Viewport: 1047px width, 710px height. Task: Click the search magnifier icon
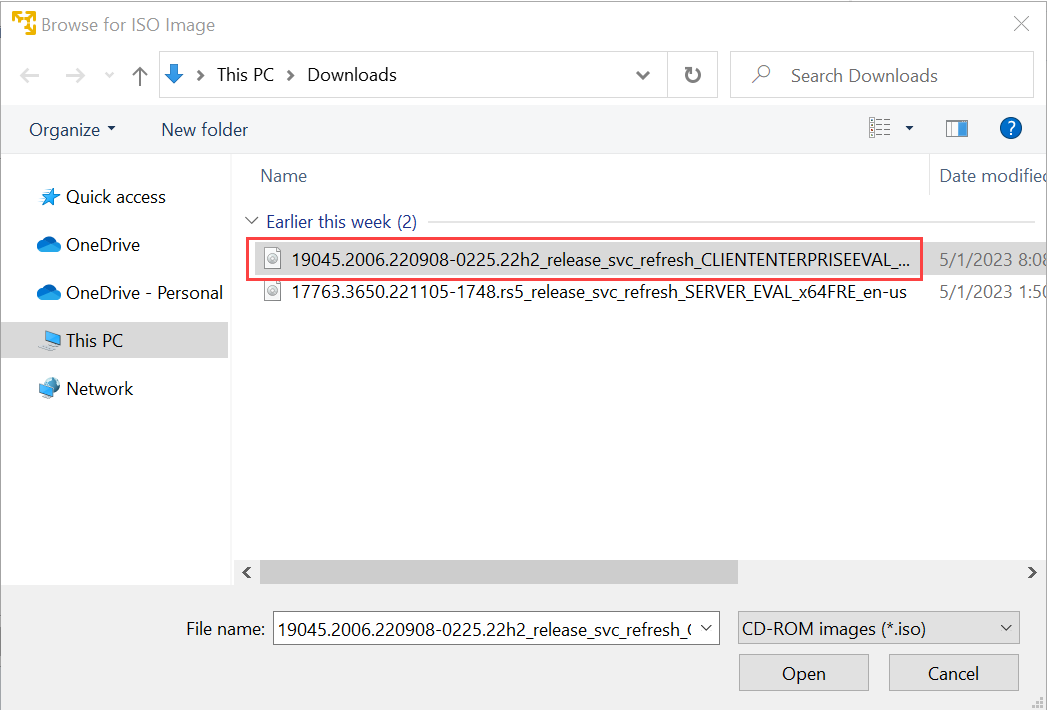tap(761, 74)
